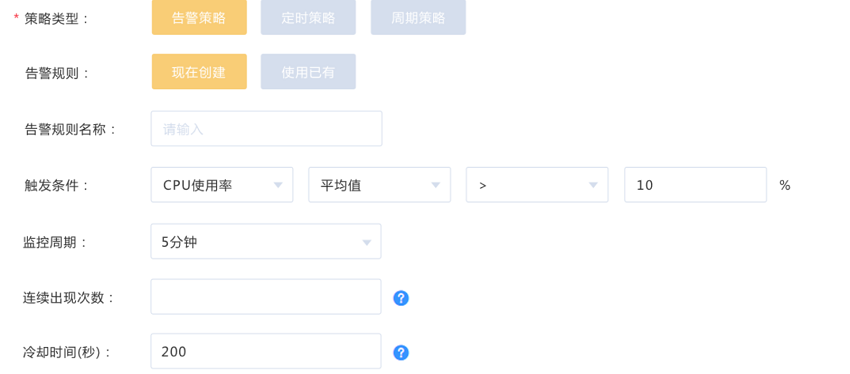This screenshot has height=374, width=850.
Task: Click the empty 连续出现次数 input
Action: point(266,296)
